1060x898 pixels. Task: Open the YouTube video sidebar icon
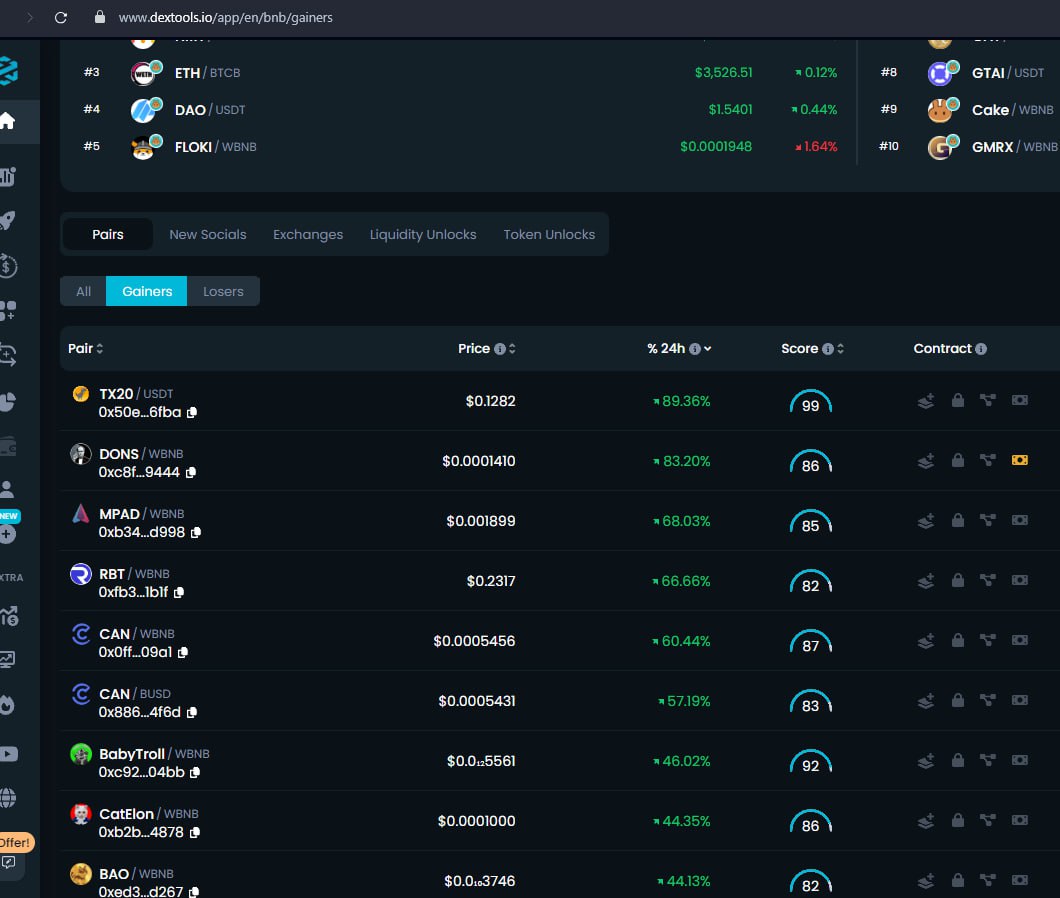tap(8, 754)
